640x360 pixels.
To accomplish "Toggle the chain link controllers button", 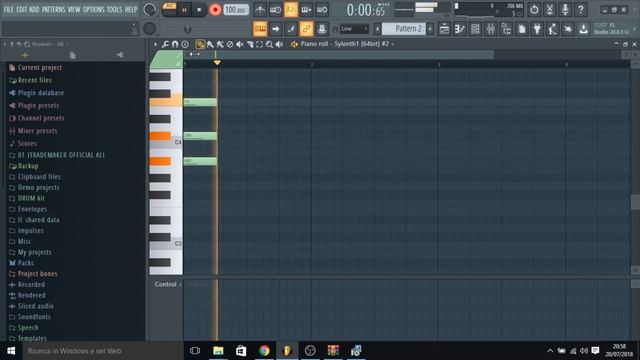I will 307,29.
